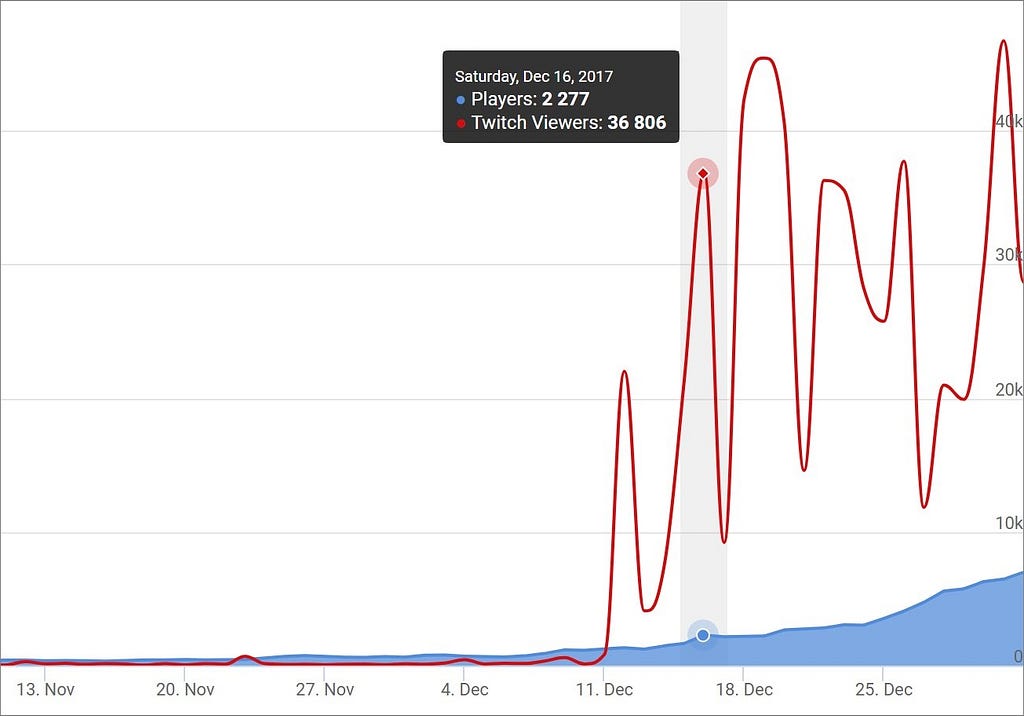Viewport: 1024px width, 716px height.
Task: Click the red dot beside Twitch Viewers
Action: coord(460,123)
